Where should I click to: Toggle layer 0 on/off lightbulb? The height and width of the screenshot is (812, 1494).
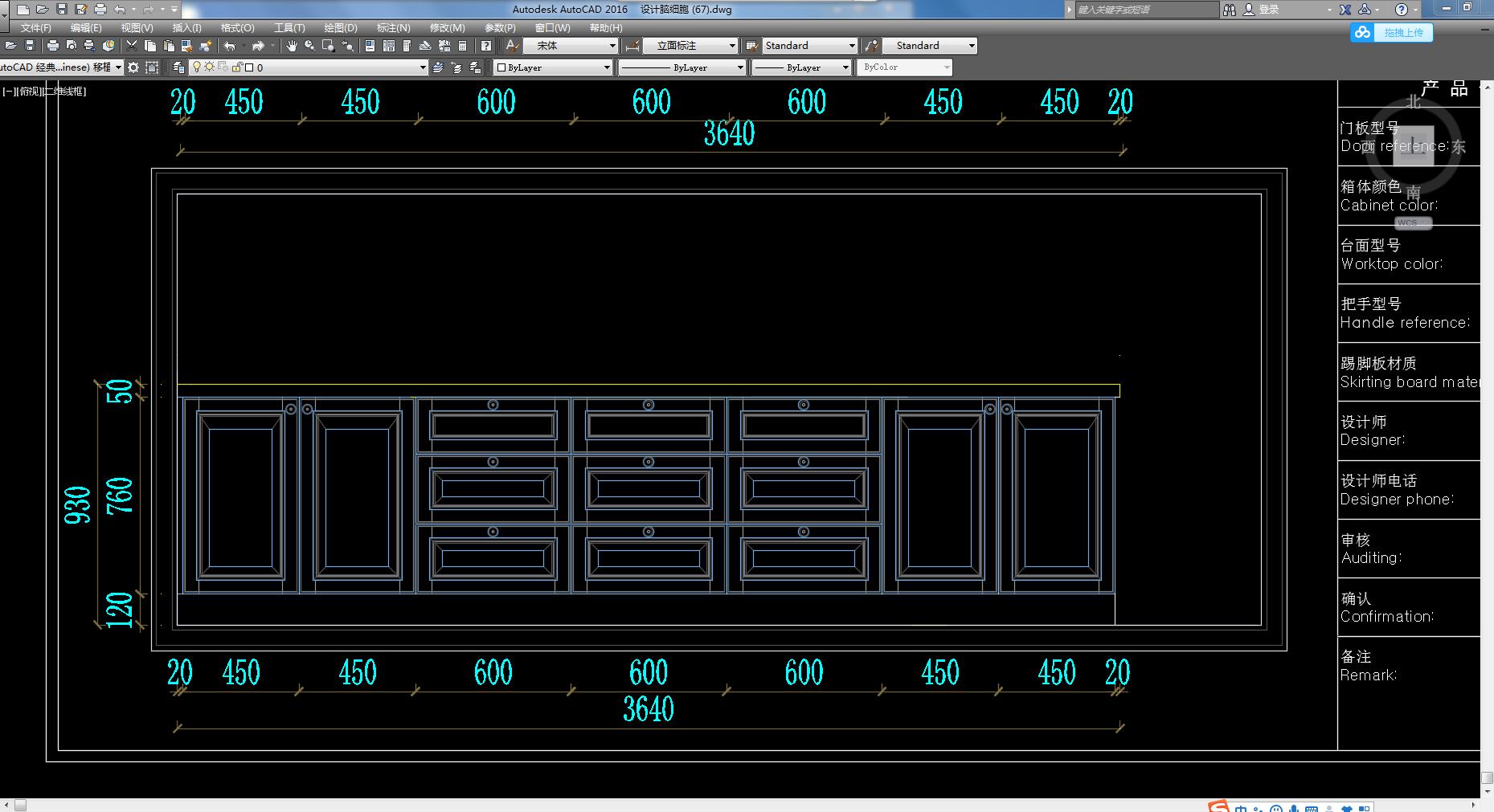click(198, 67)
